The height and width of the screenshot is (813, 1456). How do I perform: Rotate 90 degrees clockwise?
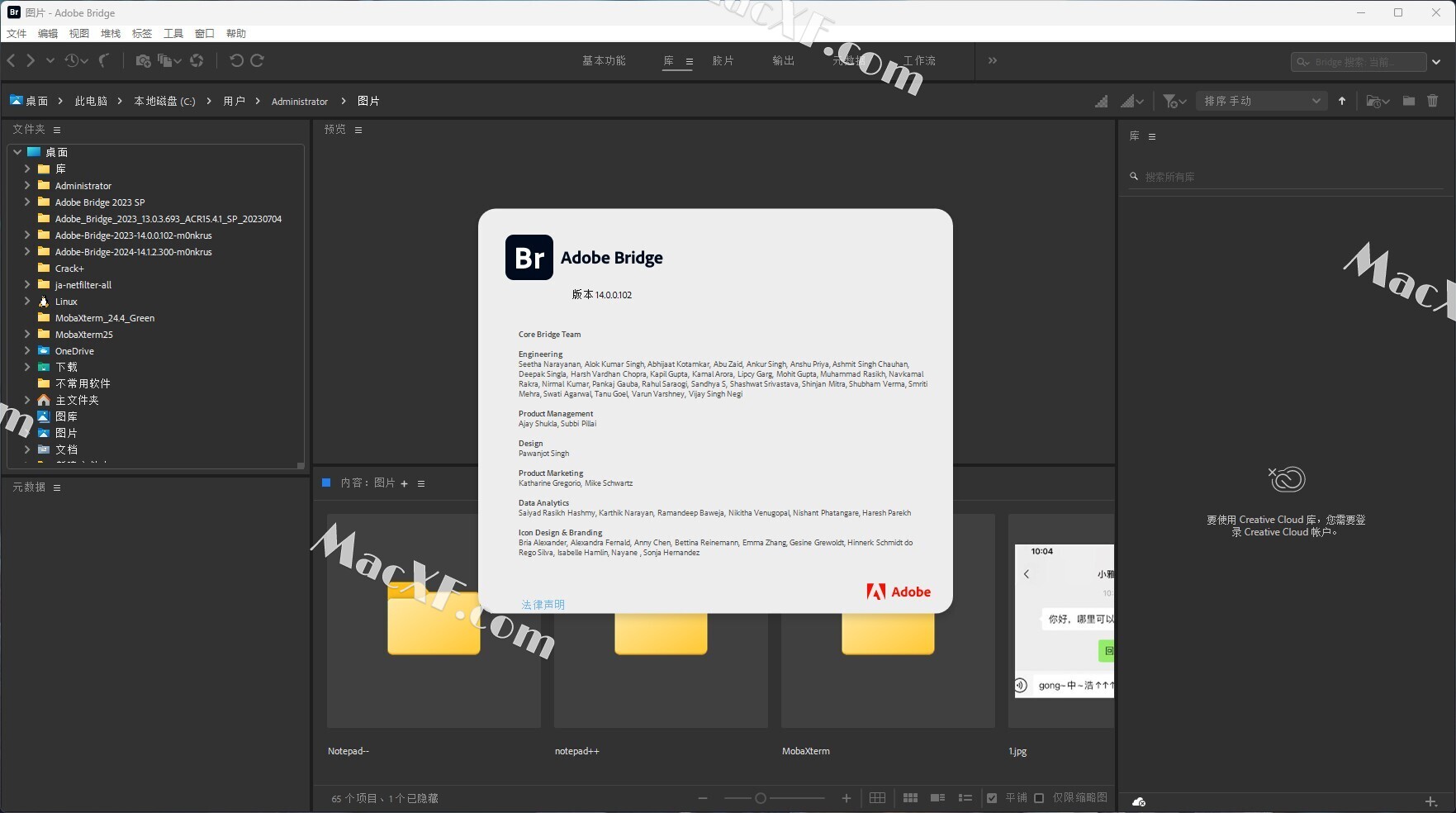tap(257, 60)
